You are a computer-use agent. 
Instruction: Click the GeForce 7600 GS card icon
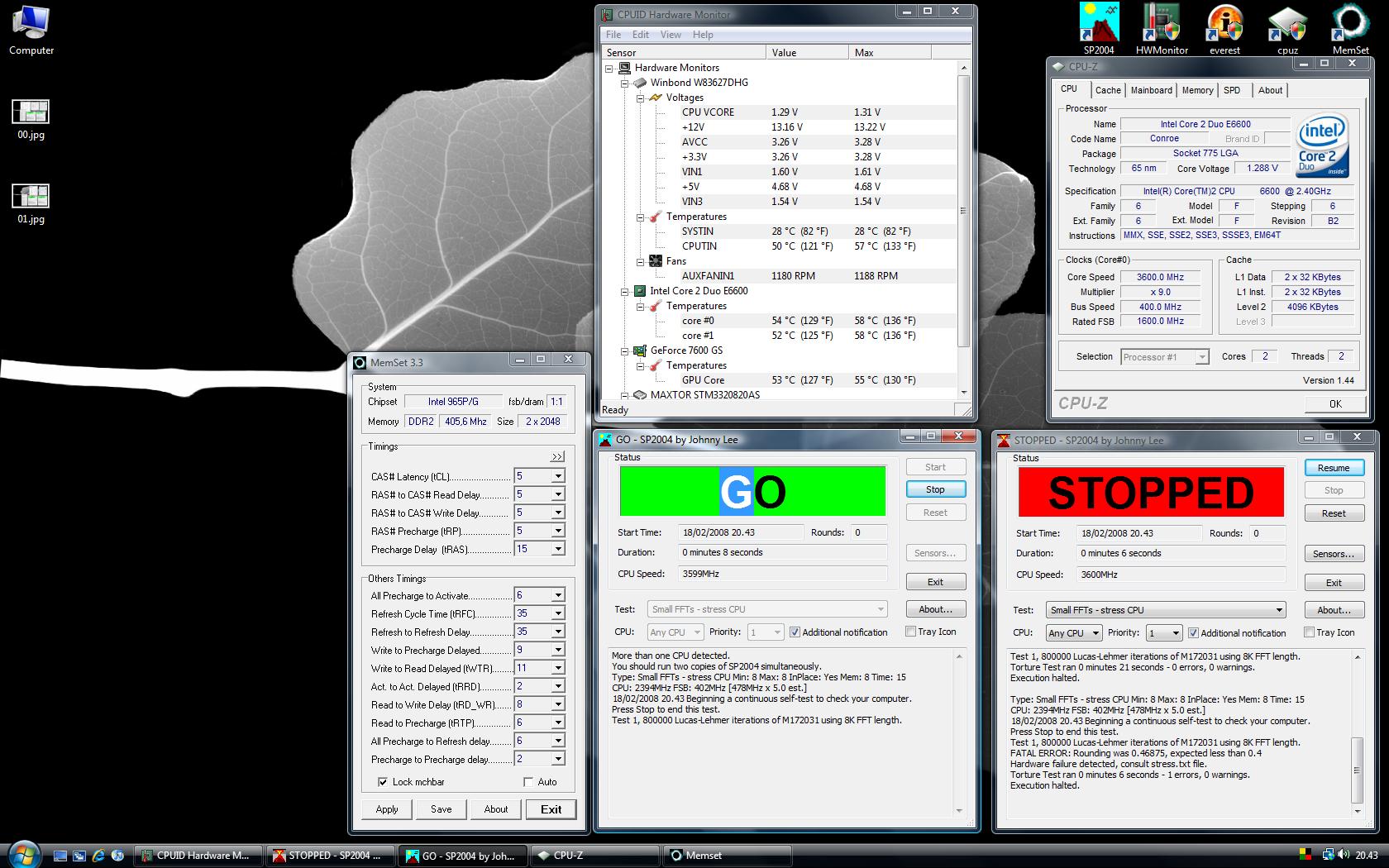click(x=640, y=351)
